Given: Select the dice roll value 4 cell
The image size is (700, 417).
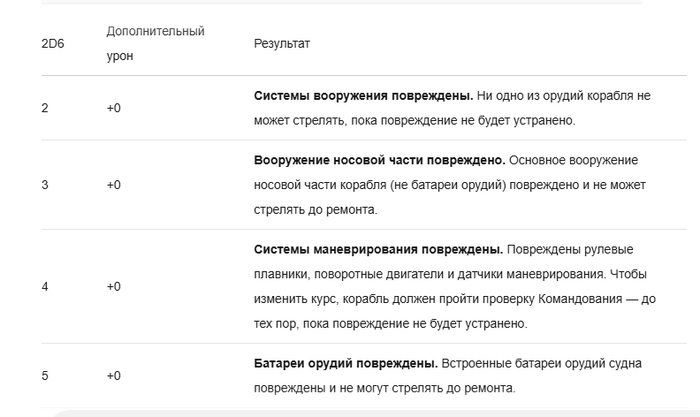Looking at the screenshot, I should coord(45,287).
